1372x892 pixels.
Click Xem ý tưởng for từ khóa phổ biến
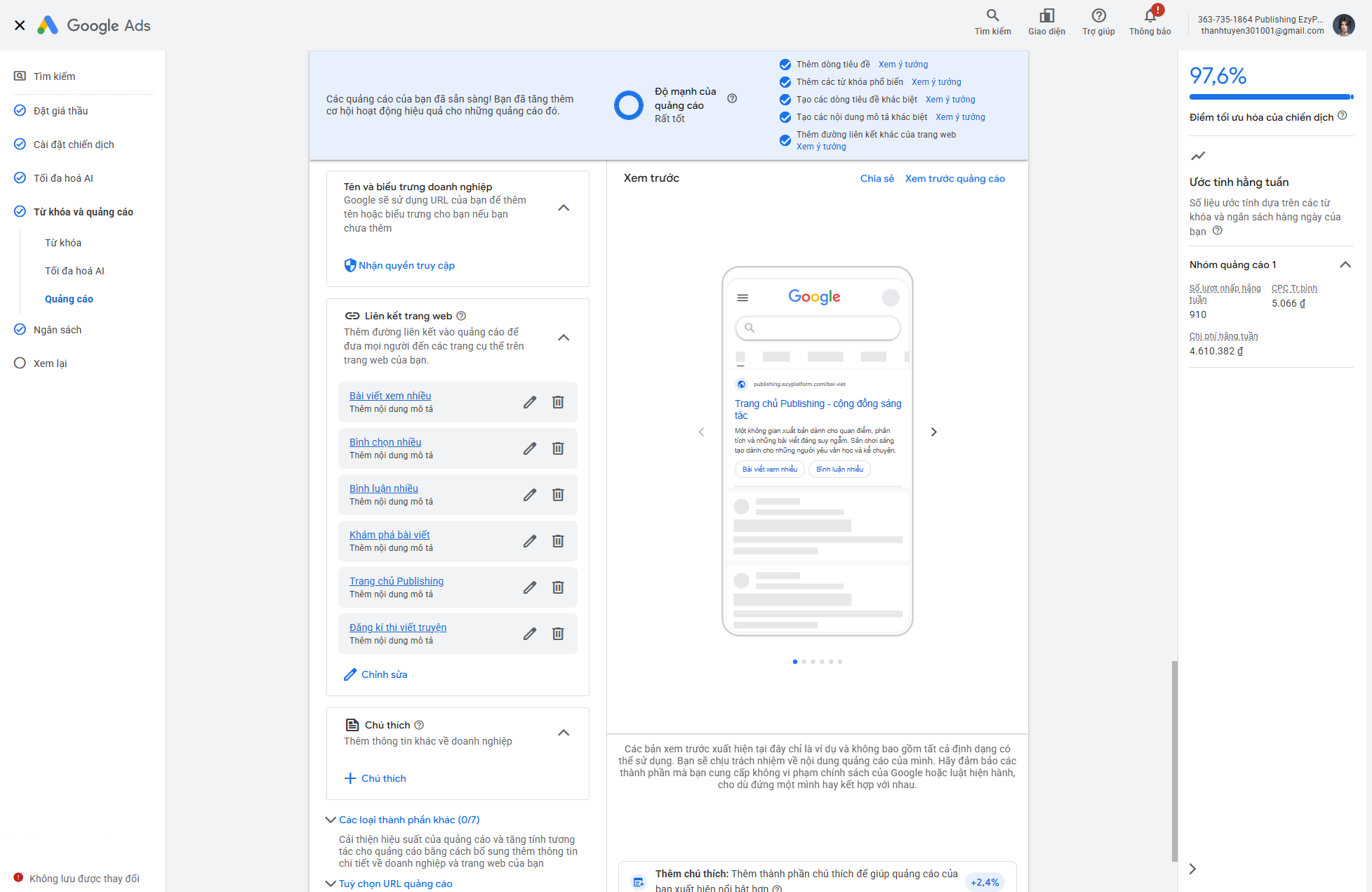(x=936, y=82)
